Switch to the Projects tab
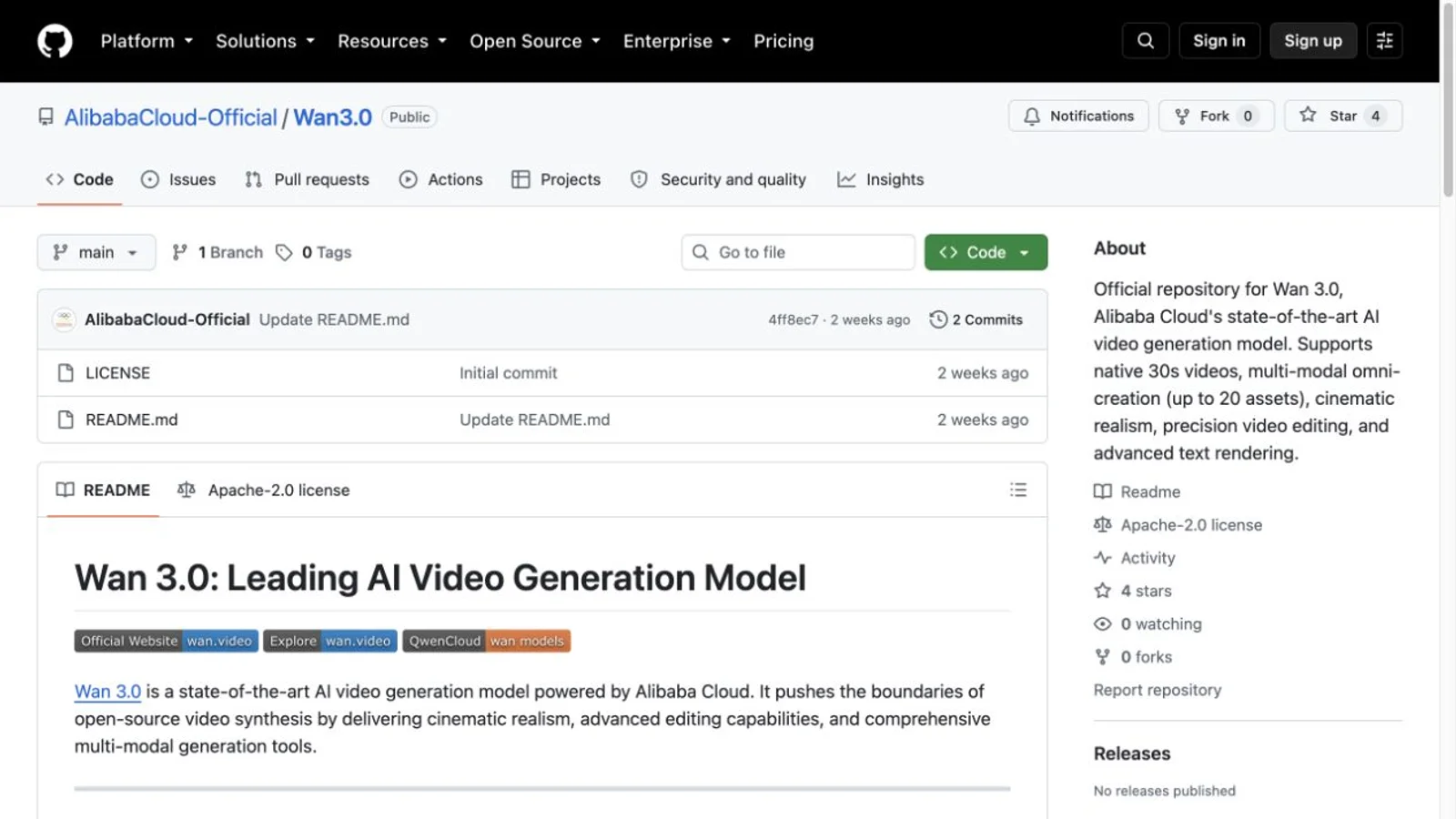 556,179
